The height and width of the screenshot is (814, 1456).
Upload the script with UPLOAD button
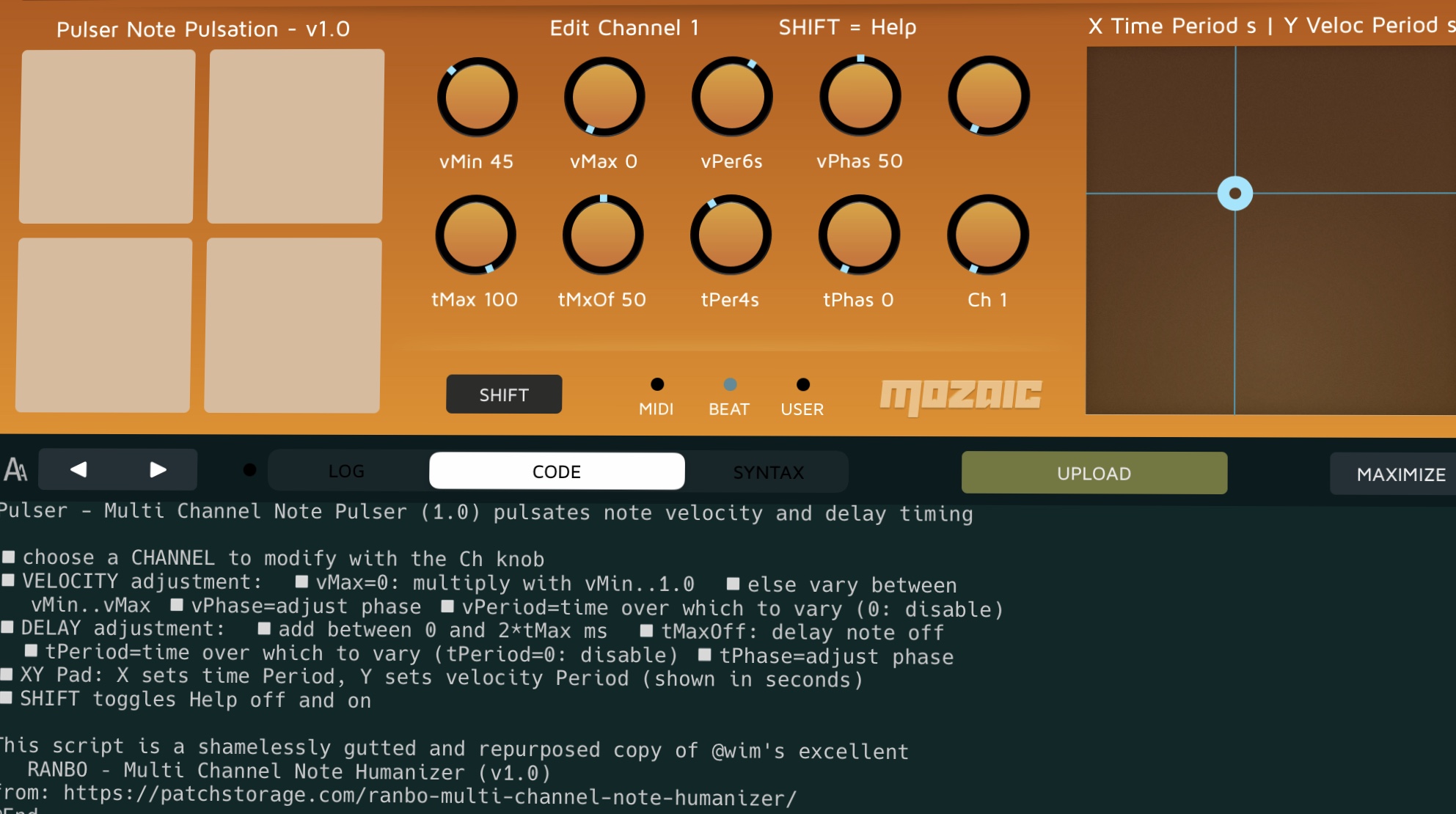coord(1094,473)
